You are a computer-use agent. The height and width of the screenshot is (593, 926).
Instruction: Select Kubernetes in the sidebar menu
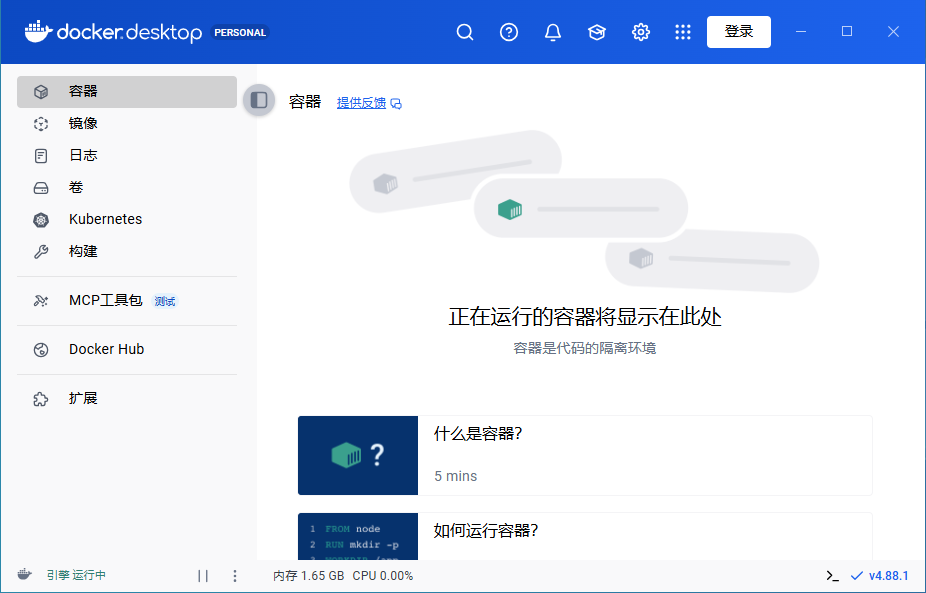click(x=127, y=219)
